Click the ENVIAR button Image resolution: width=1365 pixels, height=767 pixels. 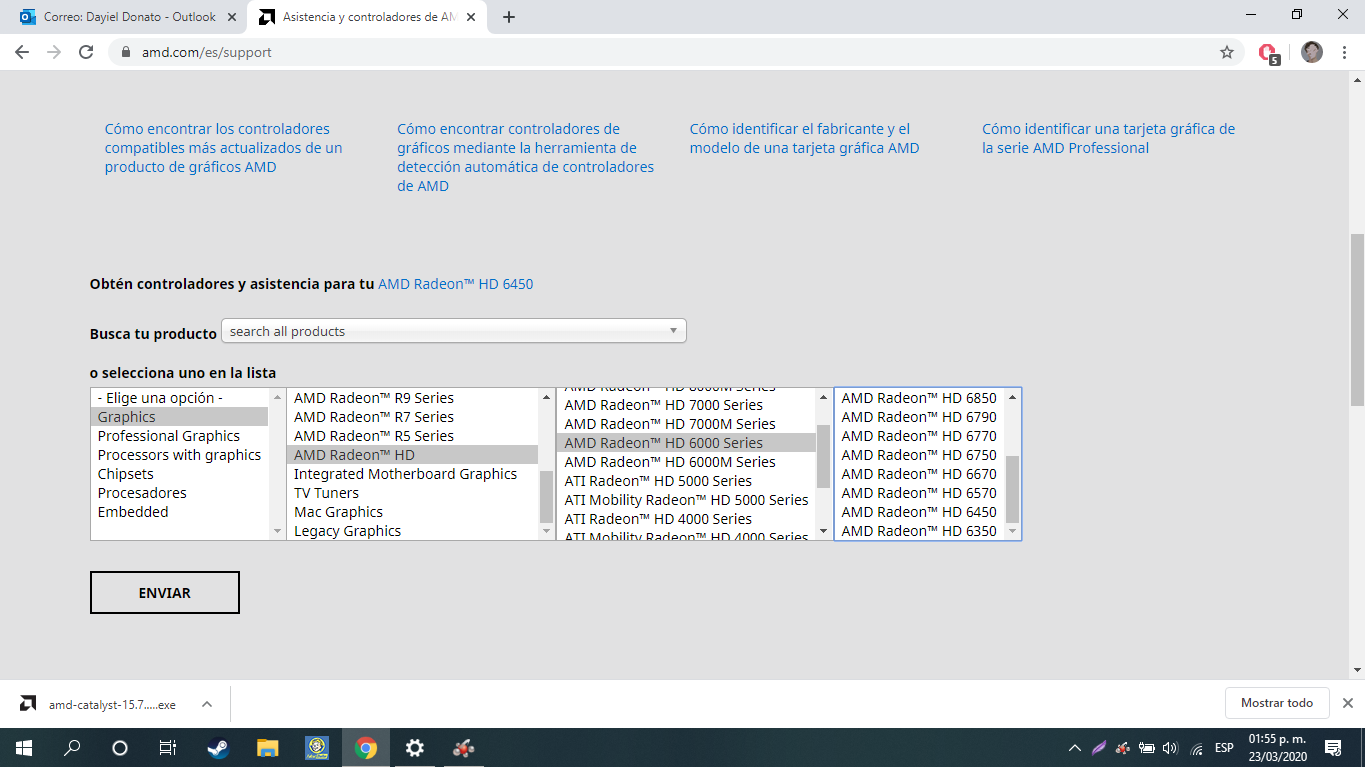pyautogui.click(x=165, y=593)
